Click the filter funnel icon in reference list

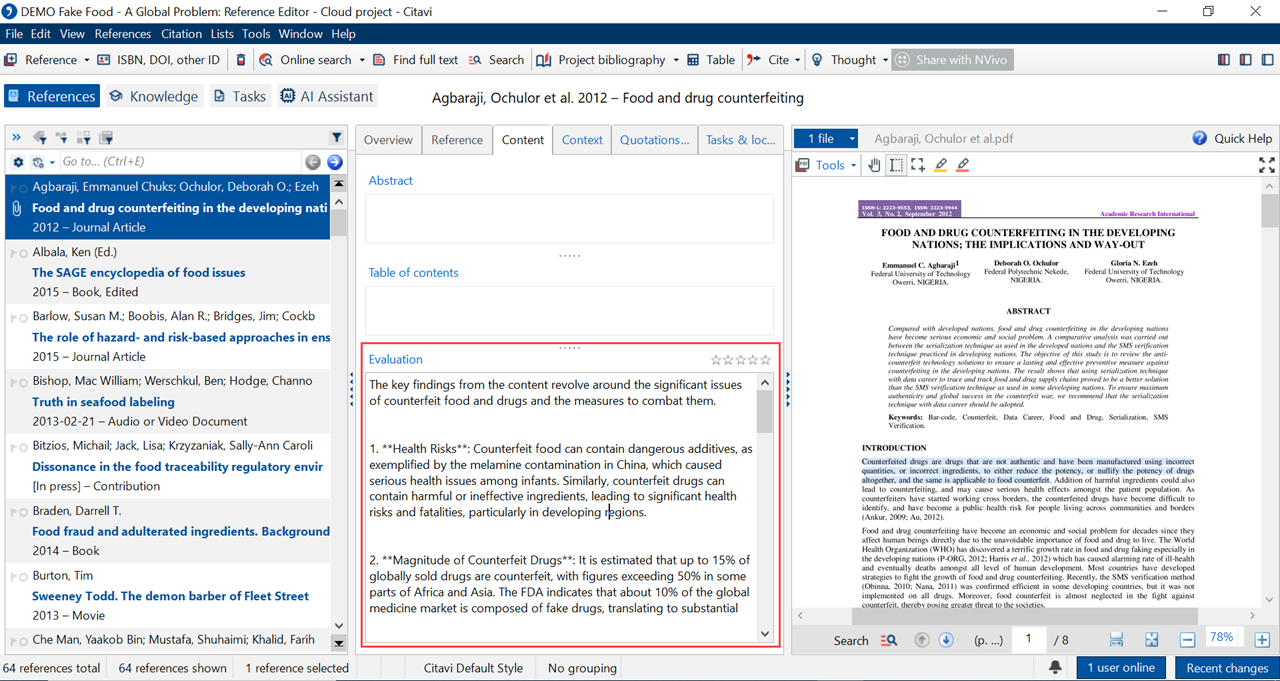(x=337, y=138)
